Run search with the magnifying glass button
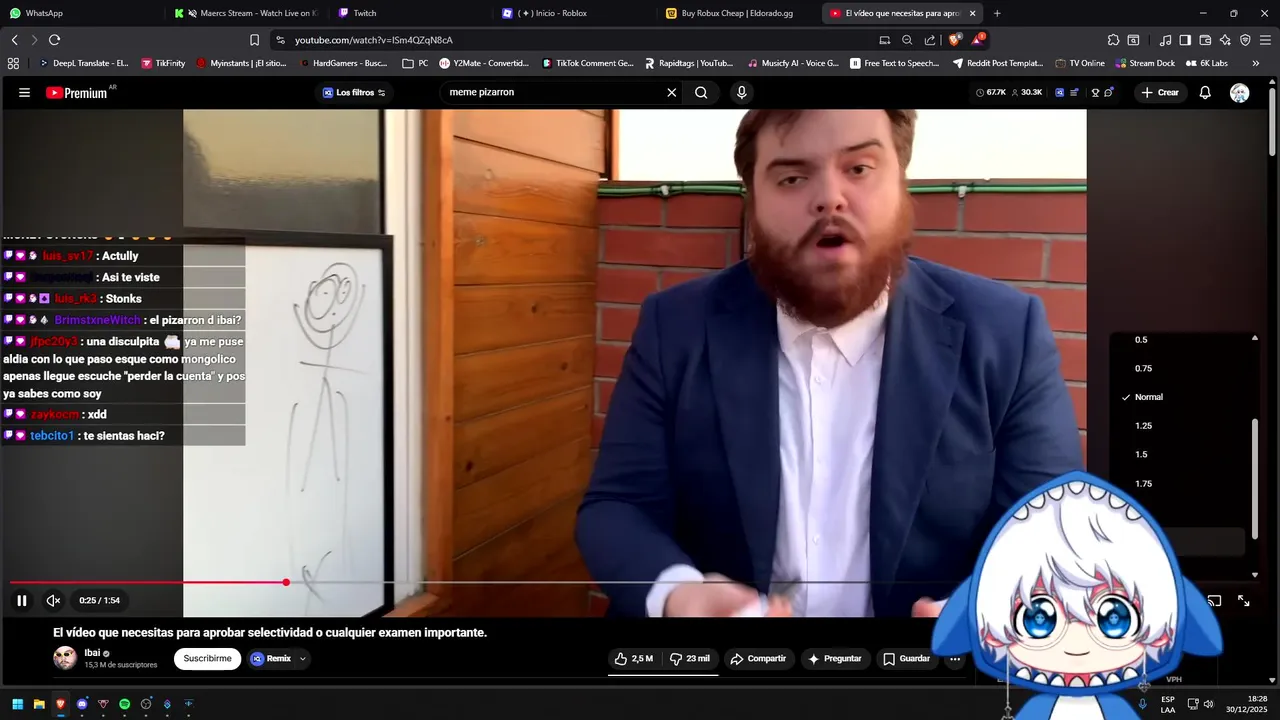Viewport: 1280px width, 720px height. [x=701, y=92]
